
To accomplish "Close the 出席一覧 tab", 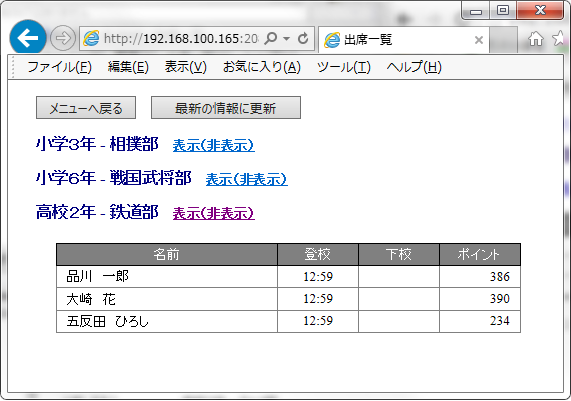I will [x=479, y=40].
